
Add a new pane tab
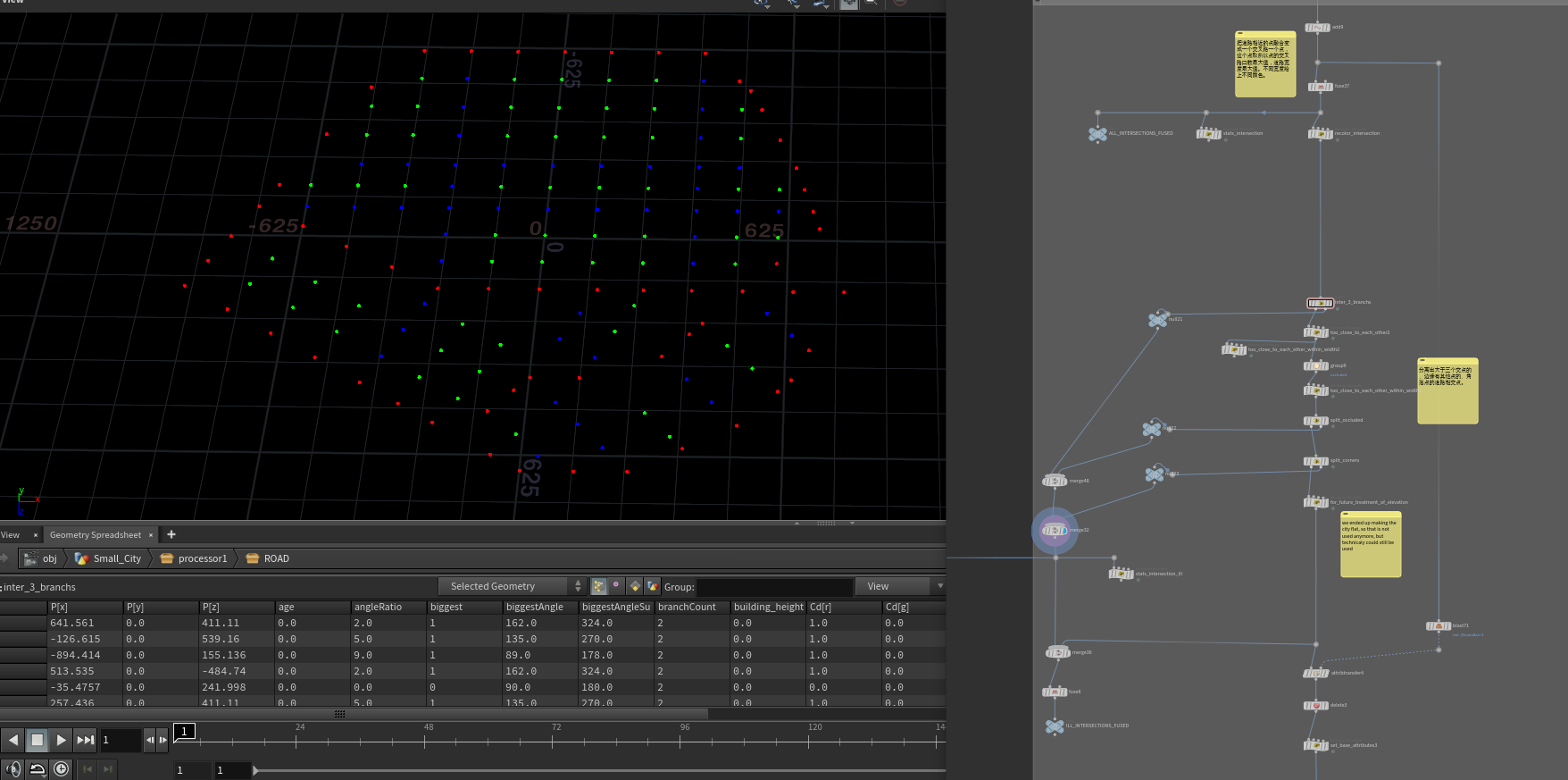tap(171, 534)
